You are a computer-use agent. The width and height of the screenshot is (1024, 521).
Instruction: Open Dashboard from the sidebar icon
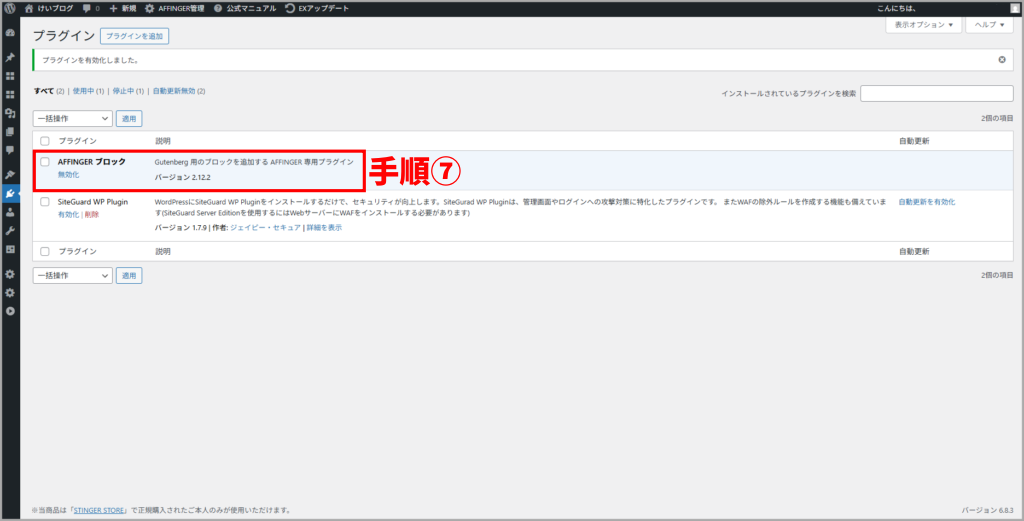point(10,33)
